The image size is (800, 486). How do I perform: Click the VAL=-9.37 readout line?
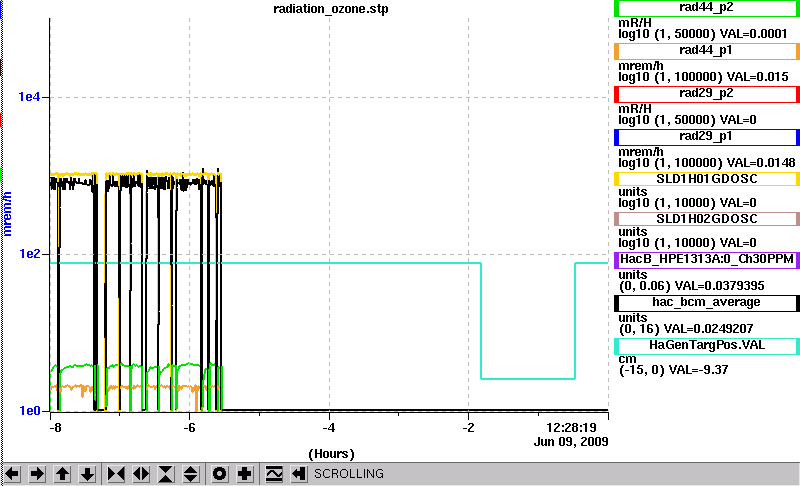click(x=673, y=370)
